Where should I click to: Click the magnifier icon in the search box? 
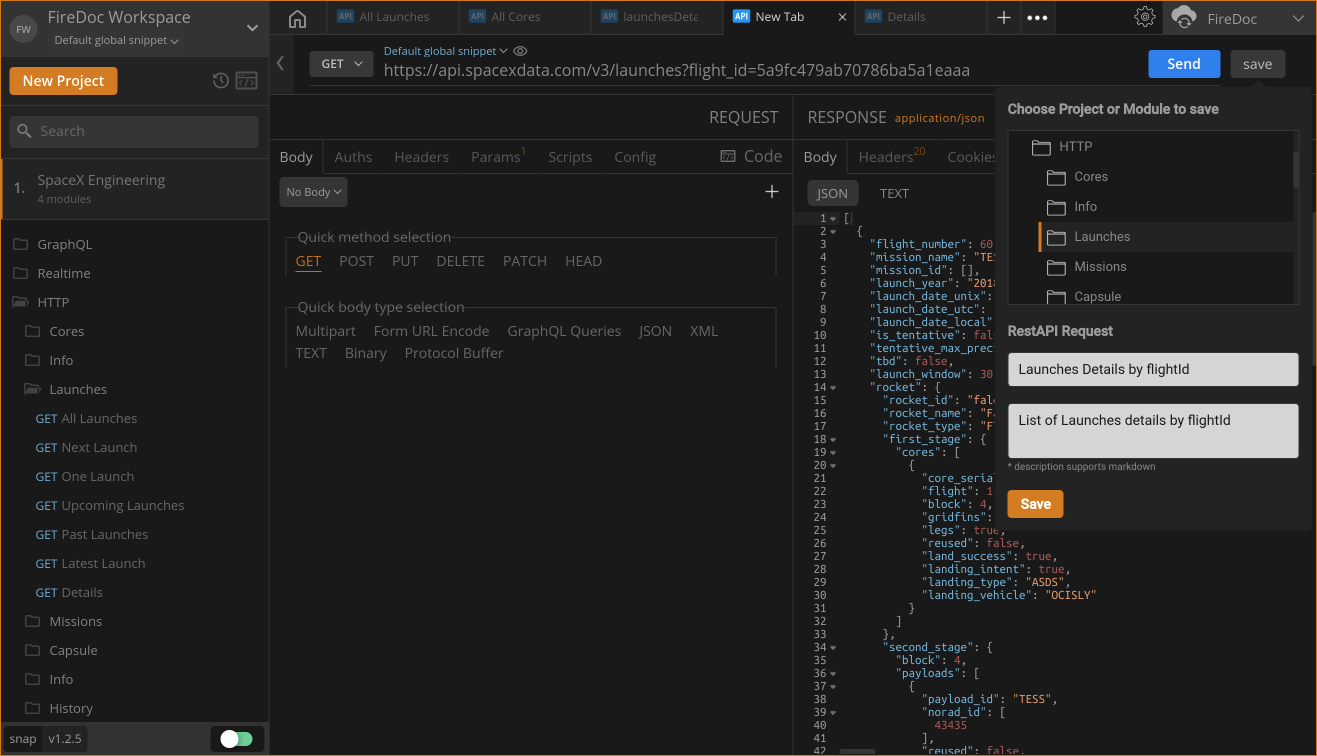click(25, 131)
